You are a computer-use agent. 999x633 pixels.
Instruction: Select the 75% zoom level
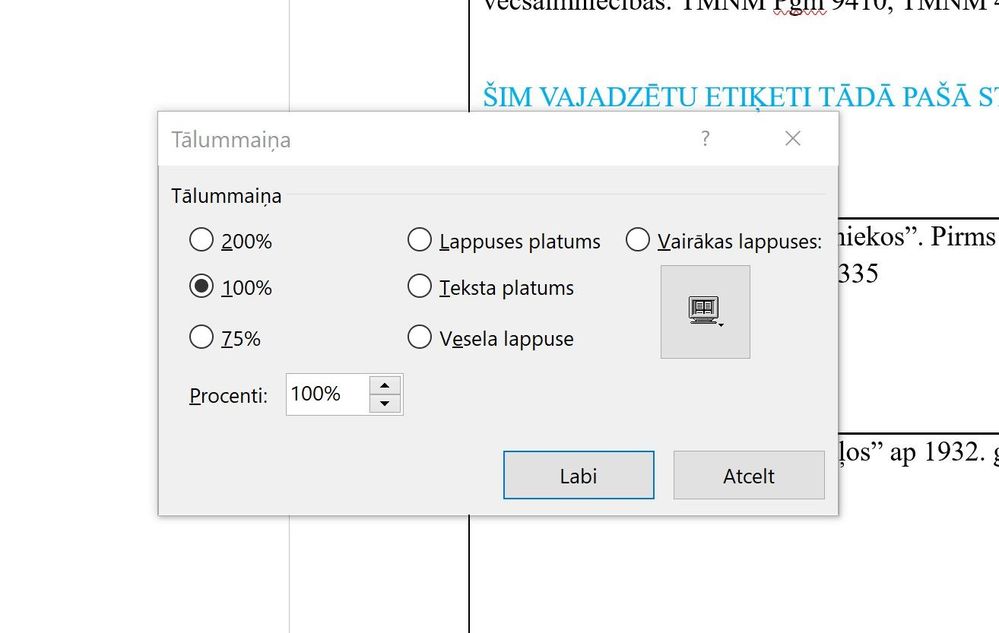pyautogui.click(x=201, y=338)
